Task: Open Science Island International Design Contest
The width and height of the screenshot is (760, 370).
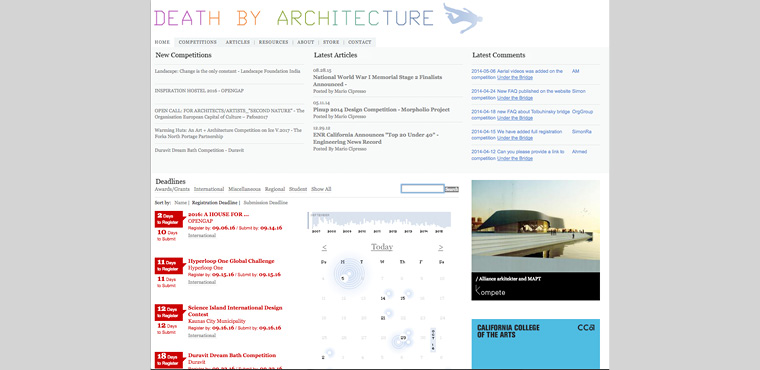Action: tap(235, 311)
